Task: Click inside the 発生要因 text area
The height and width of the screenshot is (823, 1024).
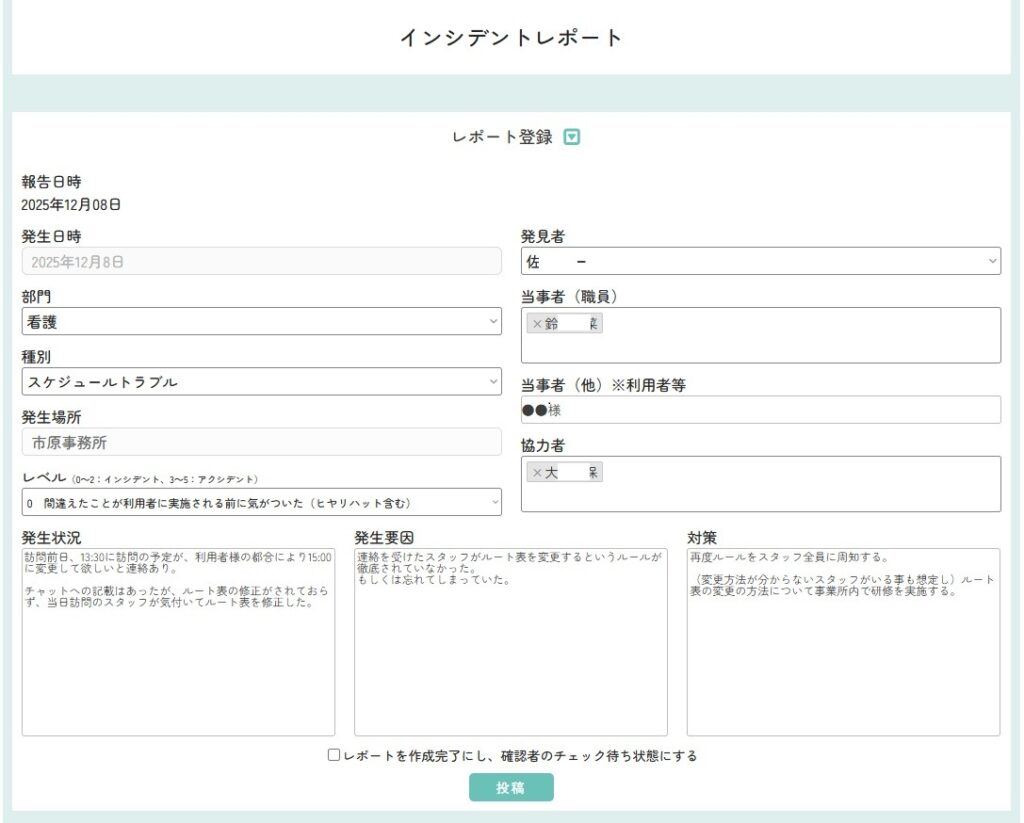Action: click(x=510, y=670)
